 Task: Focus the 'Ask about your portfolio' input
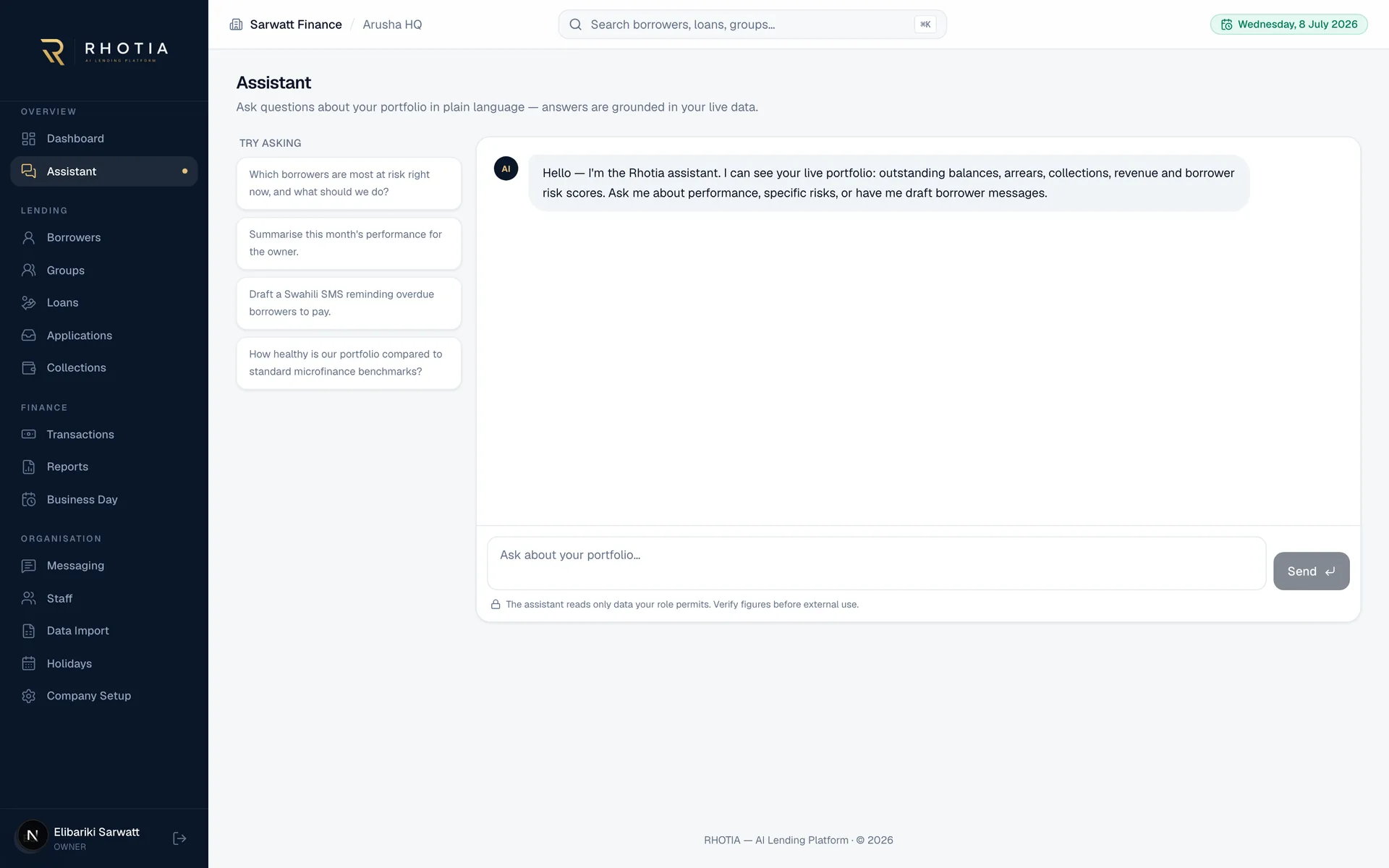[876, 563]
